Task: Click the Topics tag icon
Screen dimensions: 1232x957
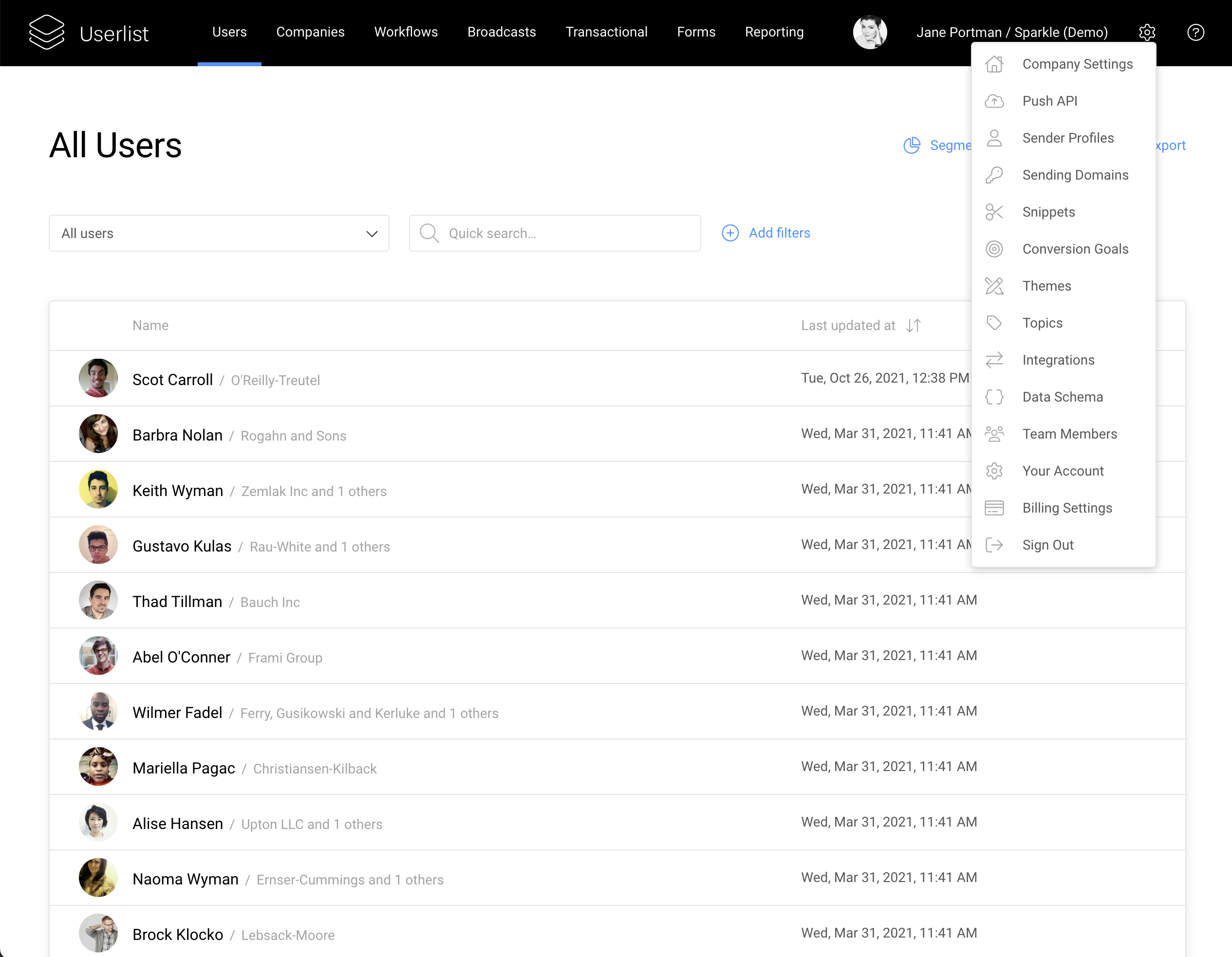Action: coord(994,323)
